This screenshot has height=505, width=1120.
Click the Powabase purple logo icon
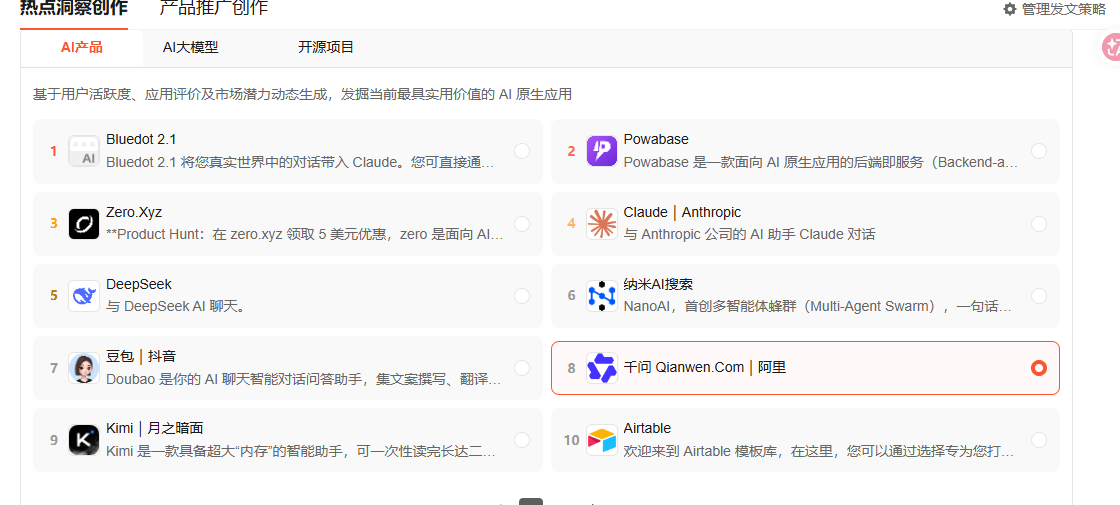pyautogui.click(x=601, y=151)
